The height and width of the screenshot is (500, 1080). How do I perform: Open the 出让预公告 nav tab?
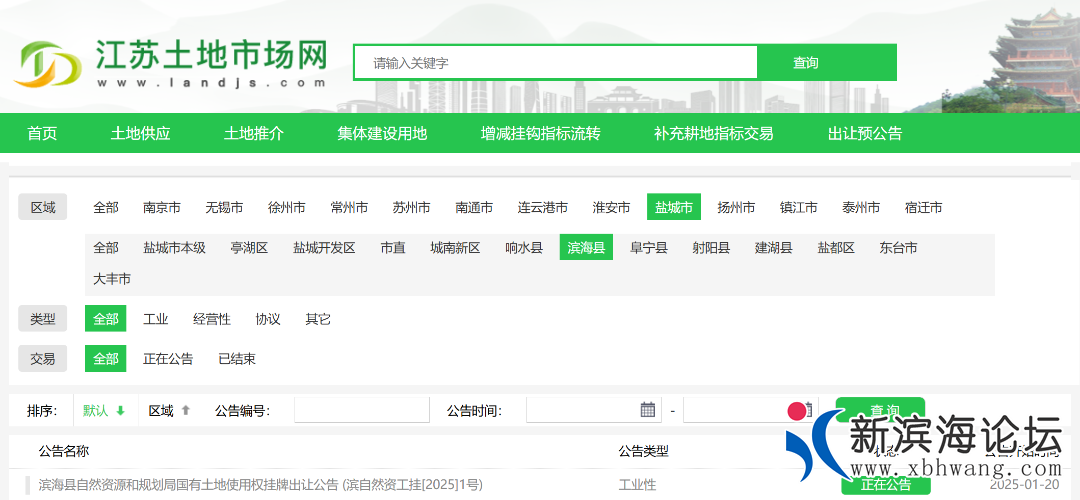pos(865,133)
